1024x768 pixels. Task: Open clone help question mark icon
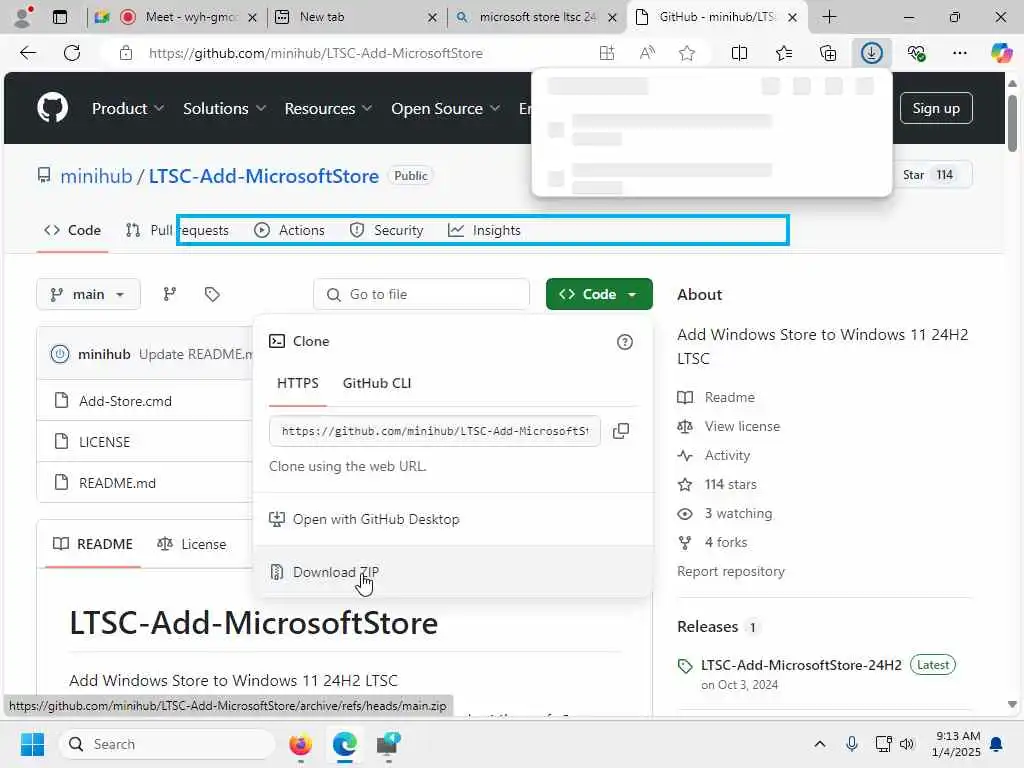[624, 342]
